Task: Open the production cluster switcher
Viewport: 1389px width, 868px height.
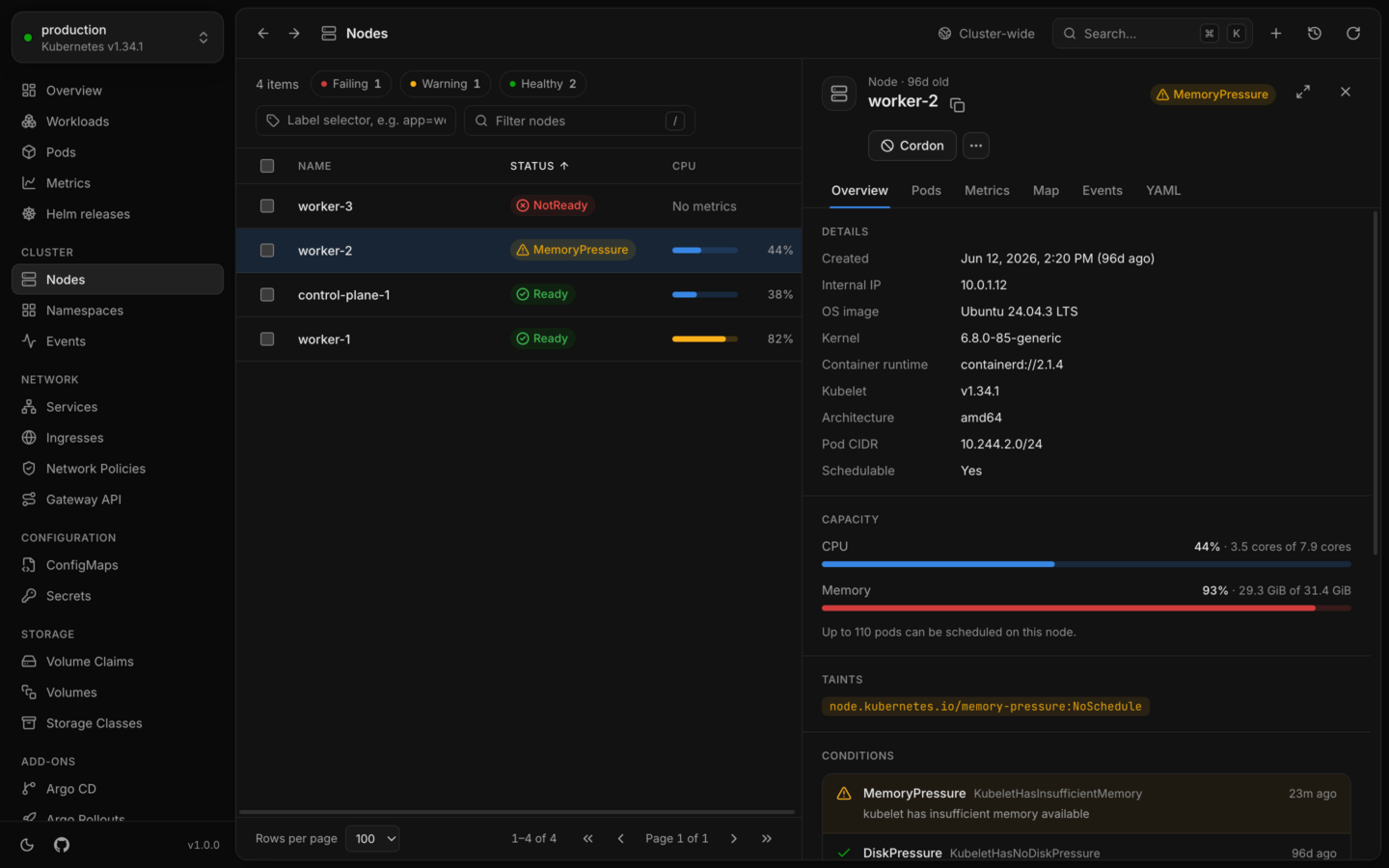Action: tap(118, 38)
